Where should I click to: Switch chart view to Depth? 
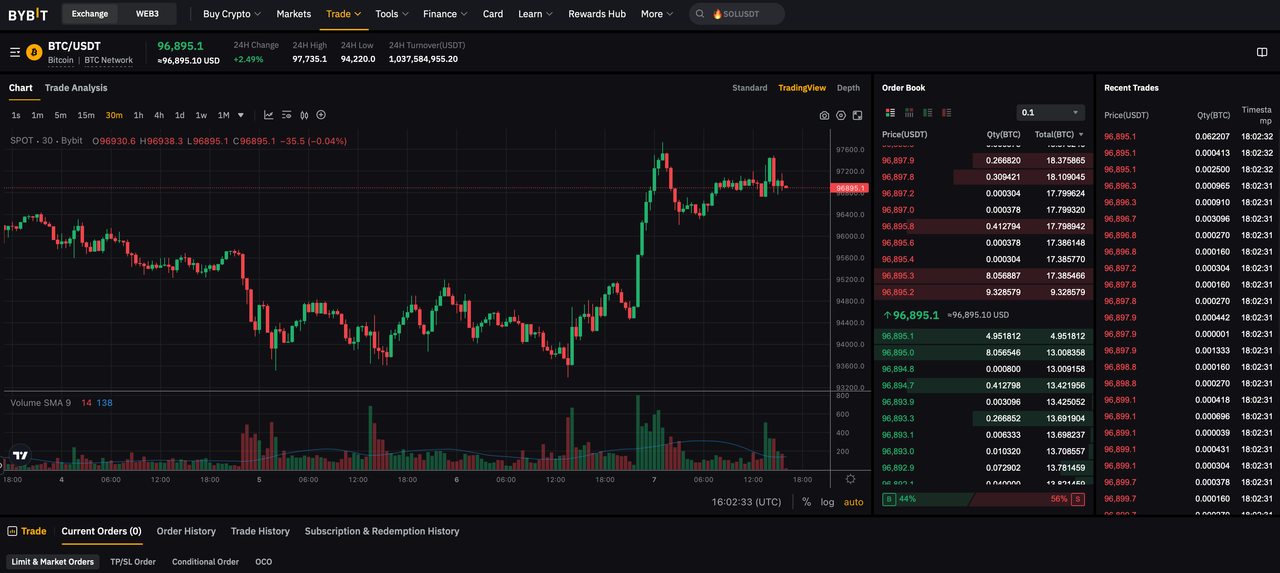(x=848, y=88)
